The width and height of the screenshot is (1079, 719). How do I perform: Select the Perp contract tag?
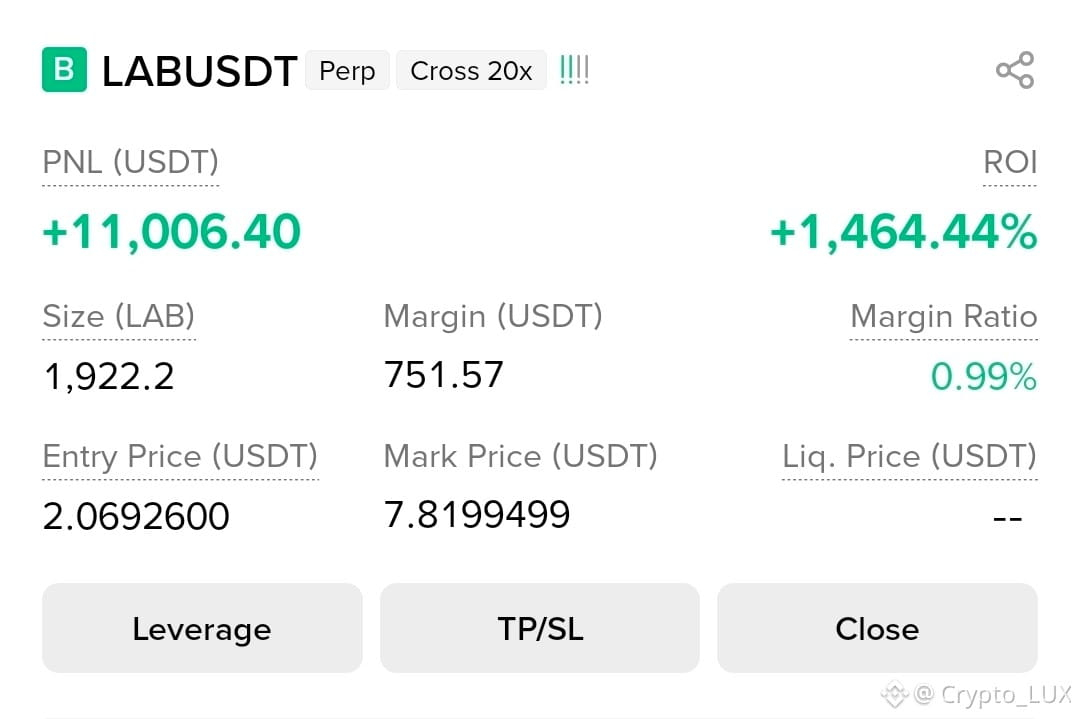[x=348, y=70]
